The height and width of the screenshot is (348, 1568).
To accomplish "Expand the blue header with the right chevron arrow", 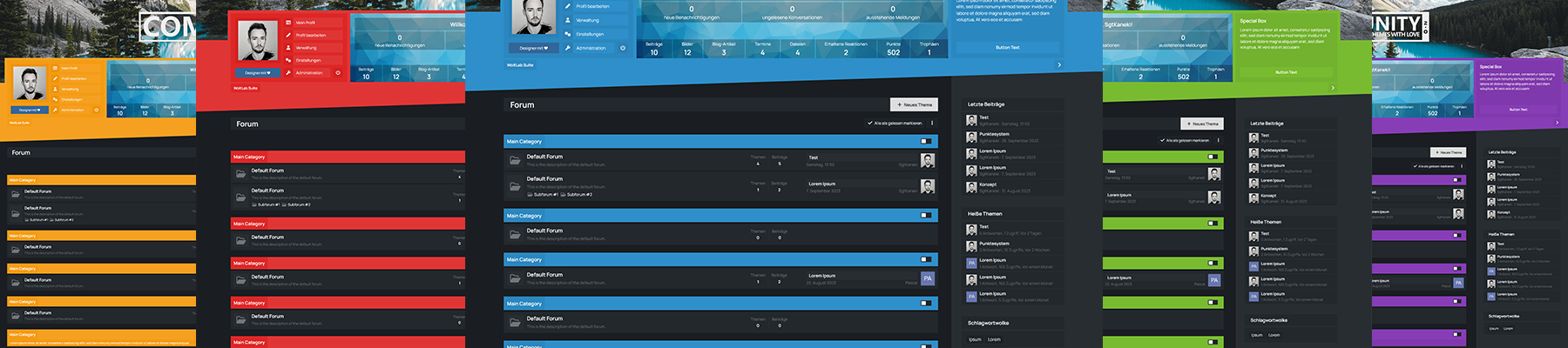I will click(x=1059, y=64).
